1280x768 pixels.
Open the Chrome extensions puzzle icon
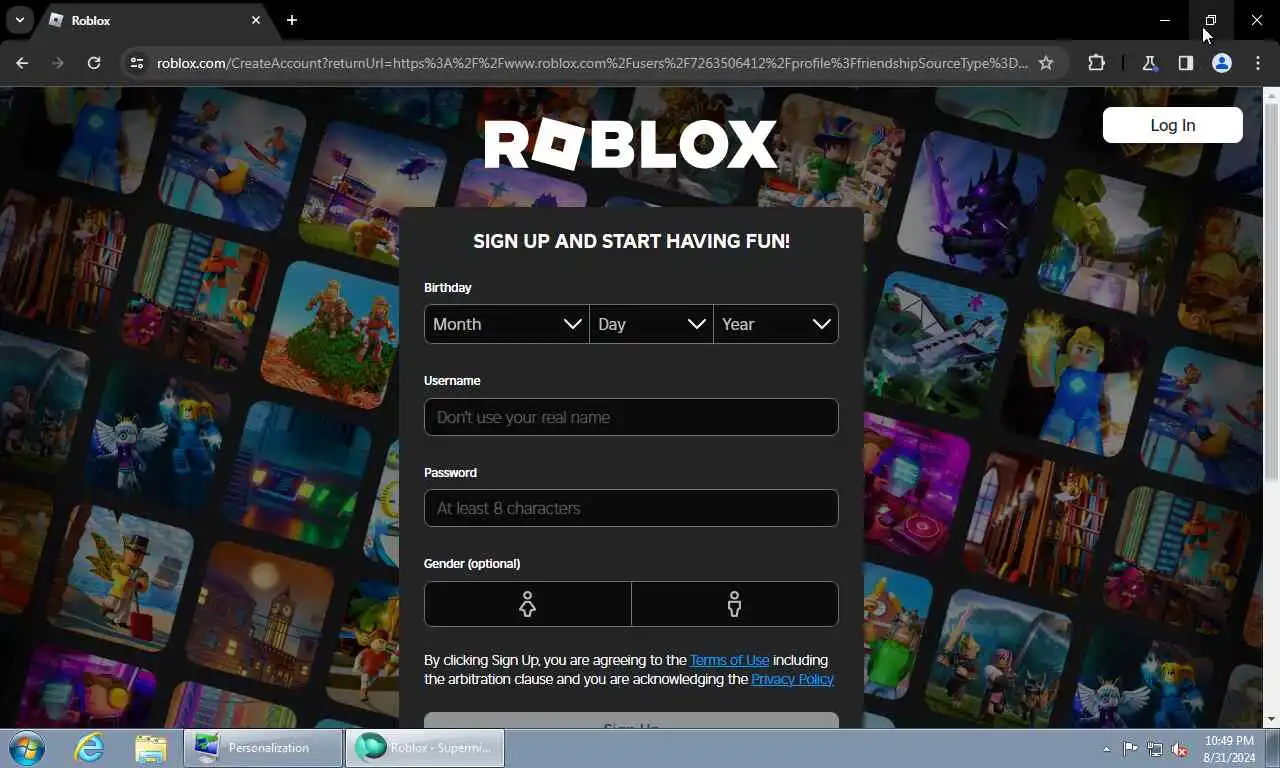click(x=1097, y=63)
